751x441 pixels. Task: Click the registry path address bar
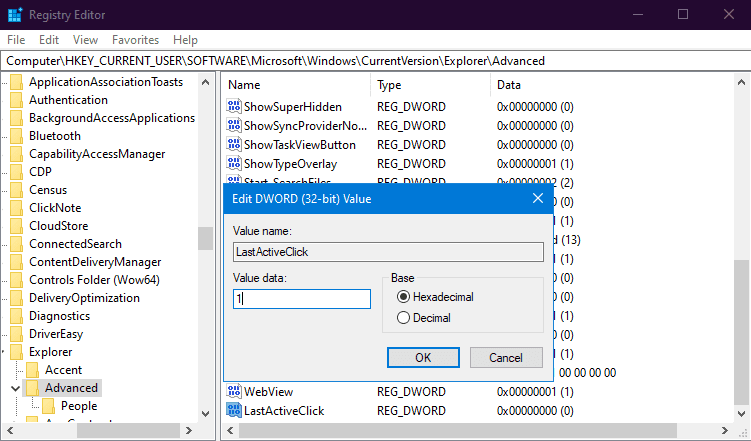click(x=376, y=61)
